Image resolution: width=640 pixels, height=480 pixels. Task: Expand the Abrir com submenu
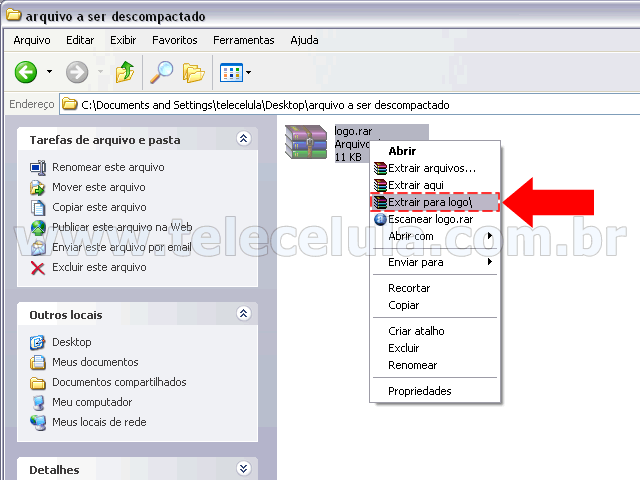tap(435, 236)
